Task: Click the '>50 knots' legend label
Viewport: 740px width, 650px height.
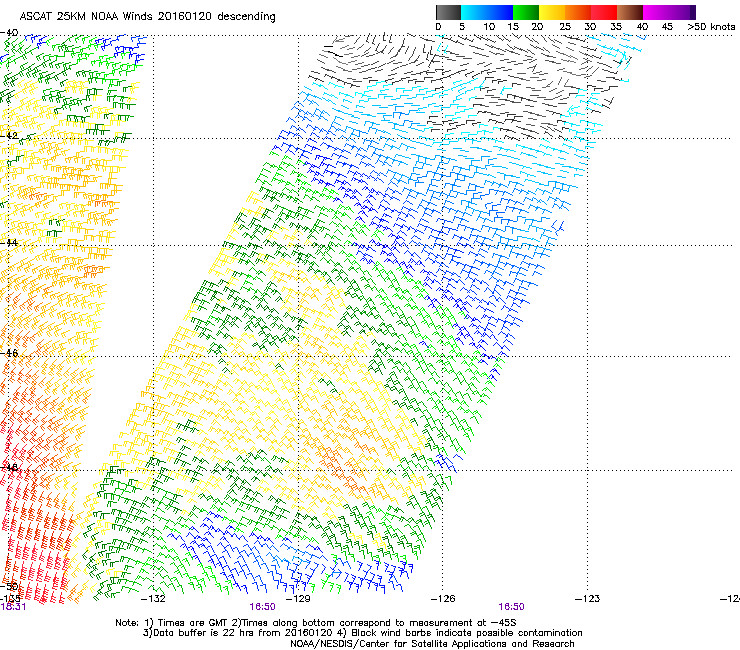Action: (711, 27)
